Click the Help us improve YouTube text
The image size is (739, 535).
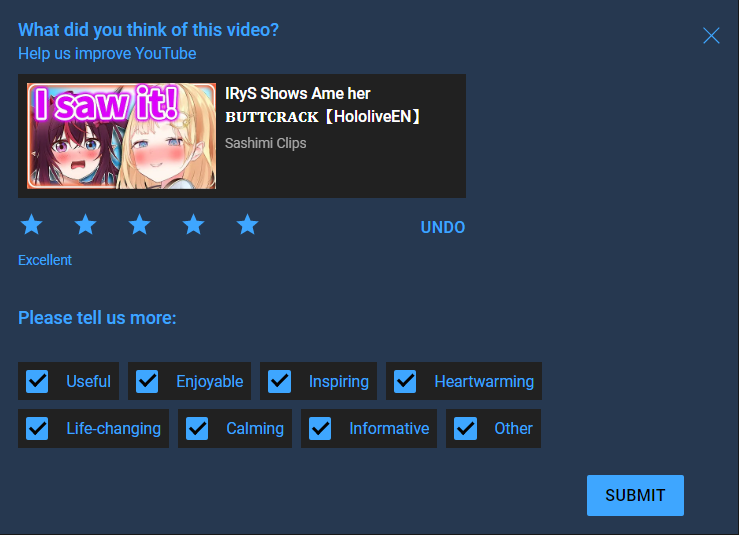(107, 54)
